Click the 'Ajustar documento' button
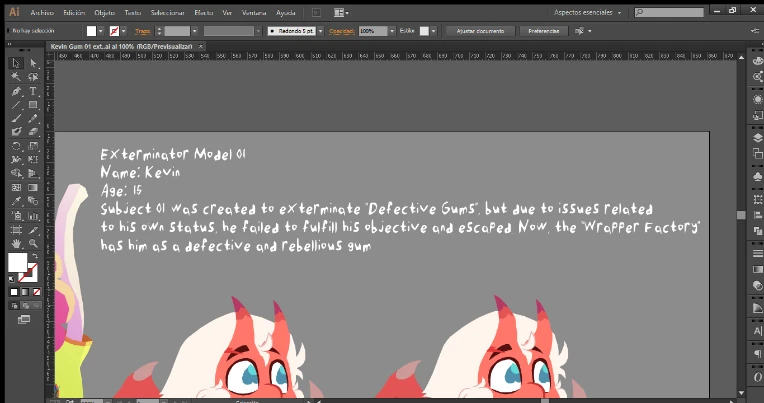 (480, 31)
